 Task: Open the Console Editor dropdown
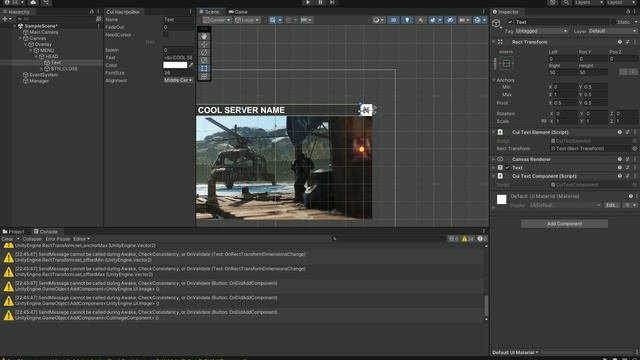[x=82, y=239]
